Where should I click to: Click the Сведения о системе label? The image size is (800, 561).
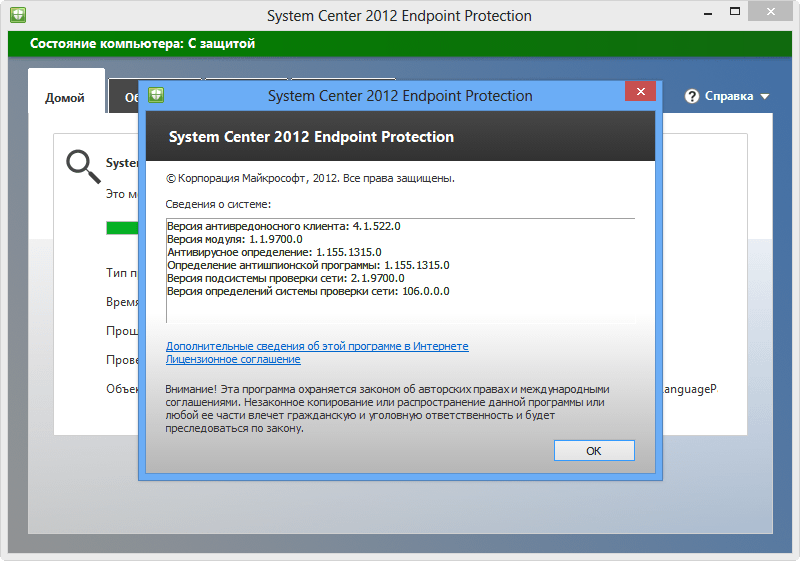[218, 204]
